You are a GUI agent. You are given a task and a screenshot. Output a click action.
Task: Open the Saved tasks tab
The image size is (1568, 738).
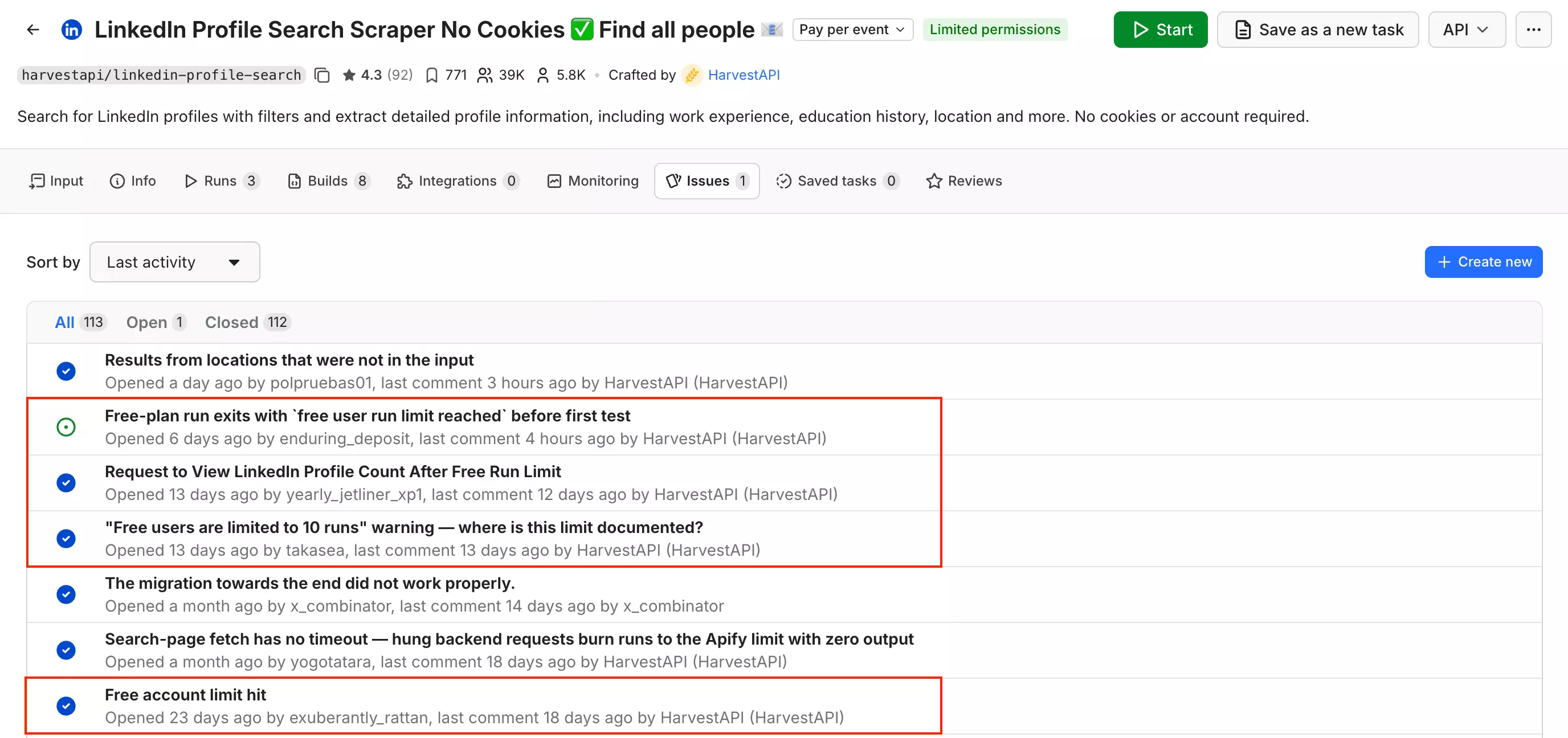837,181
